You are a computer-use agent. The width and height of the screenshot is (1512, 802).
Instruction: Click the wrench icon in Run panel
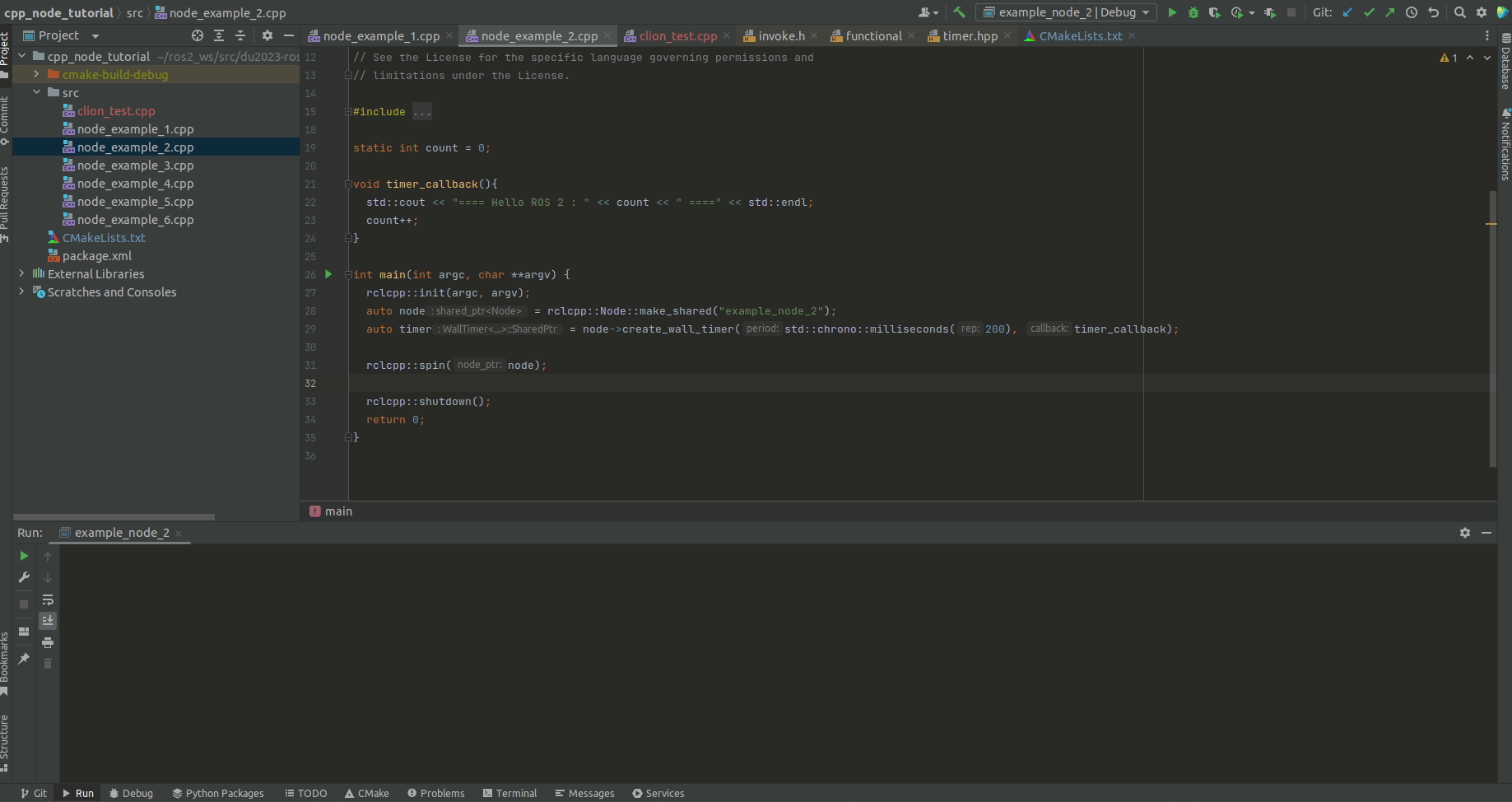pos(24,577)
